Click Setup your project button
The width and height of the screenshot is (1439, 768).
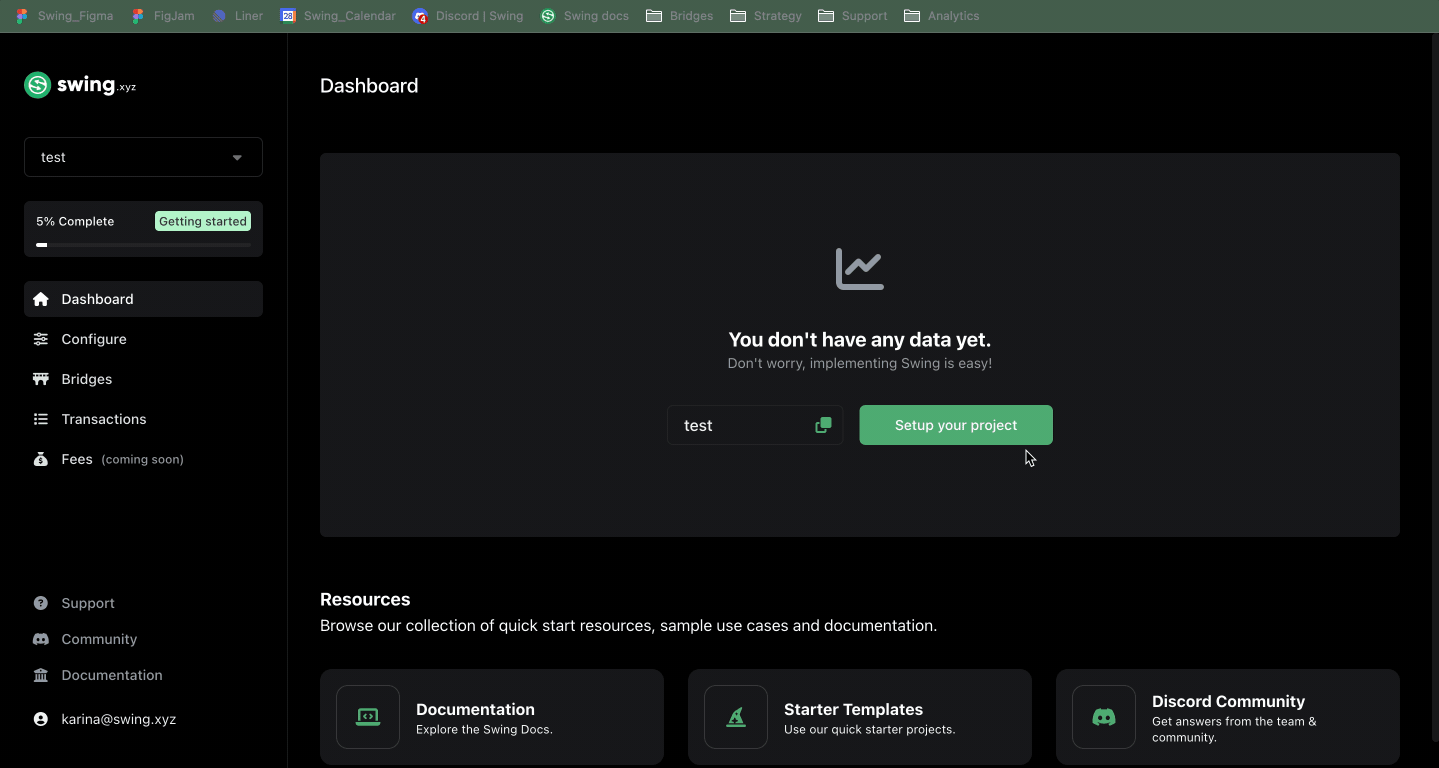(955, 425)
